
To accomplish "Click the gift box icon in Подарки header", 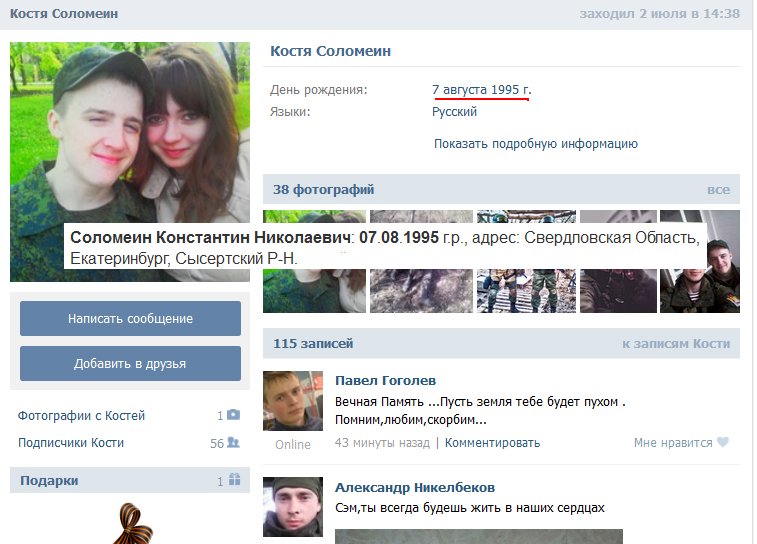I will [x=234, y=479].
